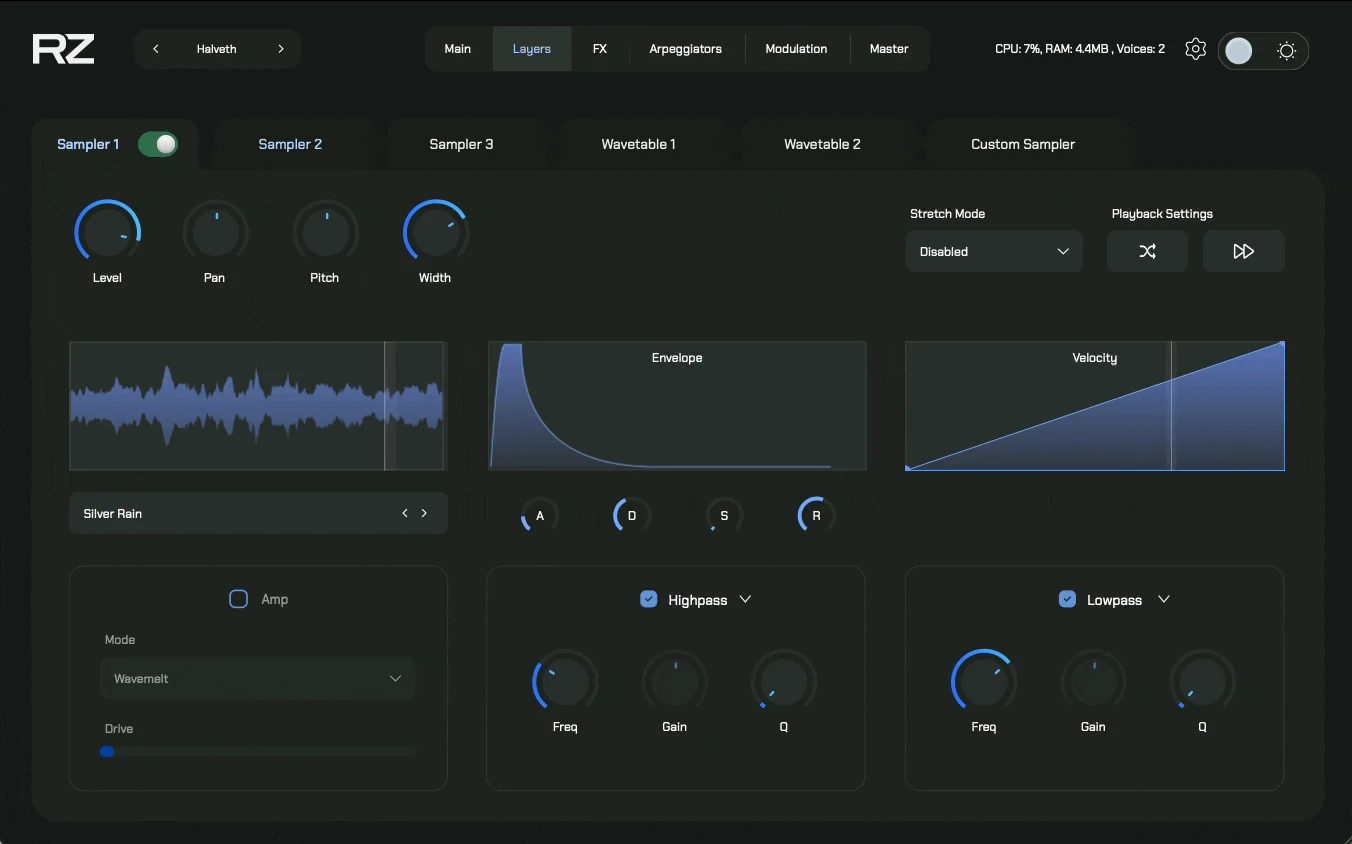Image resolution: width=1352 pixels, height=844 pixels.
Task: Load next sample after Silver Rain
Action: click(424, 513)
